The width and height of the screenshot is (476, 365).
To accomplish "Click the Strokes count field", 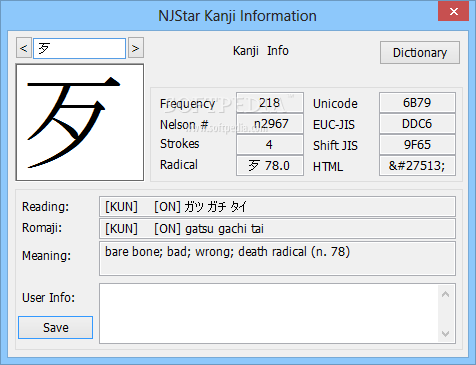I will pos(270,144).
